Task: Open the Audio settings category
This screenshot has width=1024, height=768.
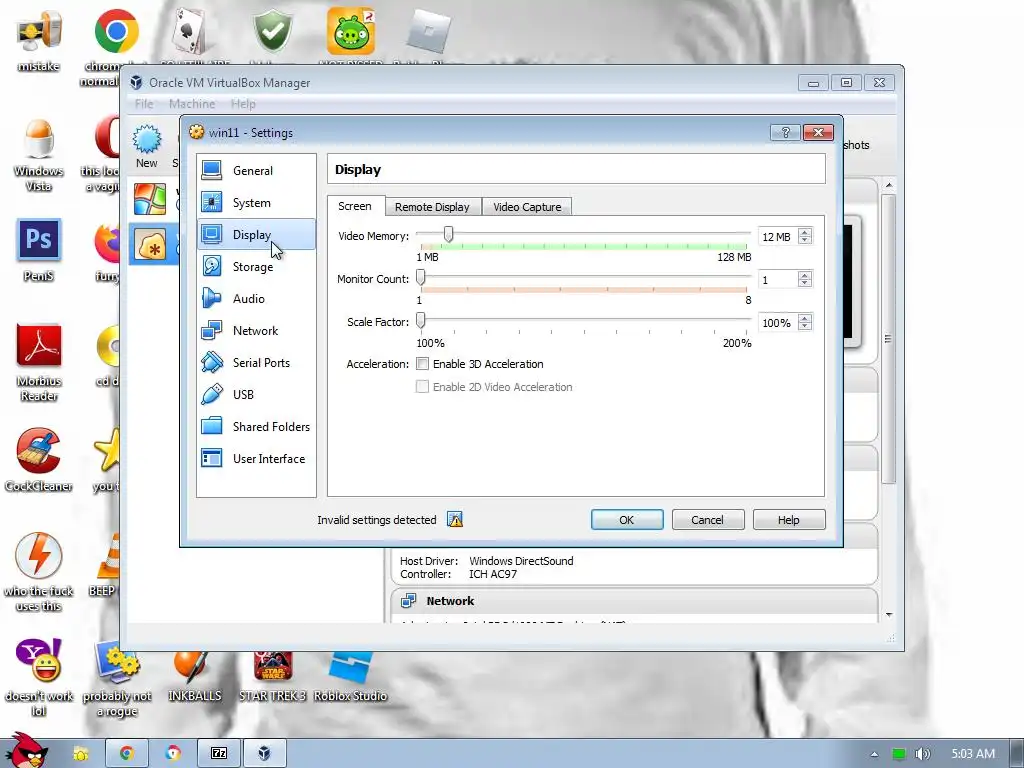Action: coord(256,298)
